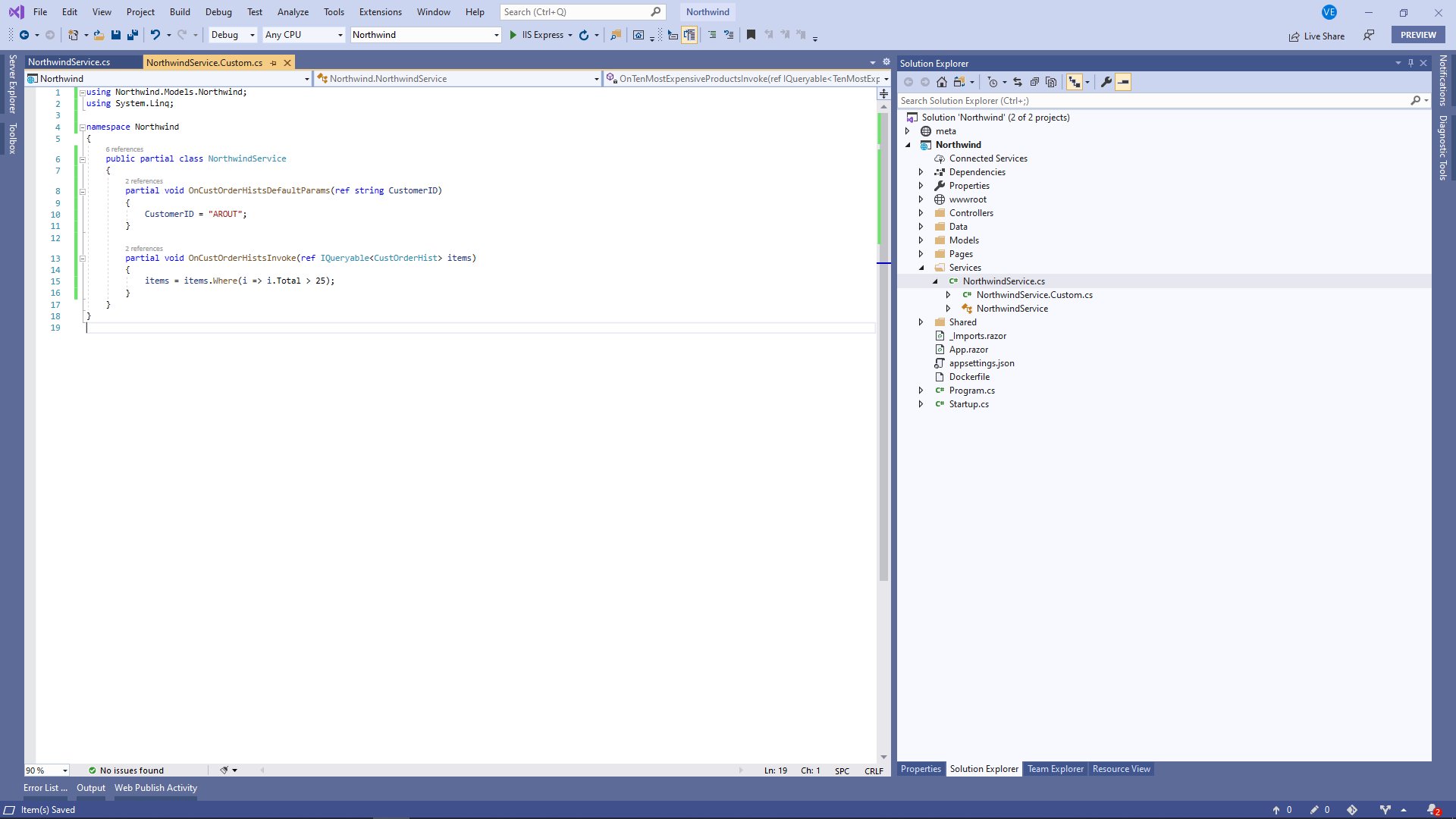This screenshot has width=1456, height=819.
Task: Toggle the highlighted editor toolbar button beside comment icons
Action: tap(689, 35)
